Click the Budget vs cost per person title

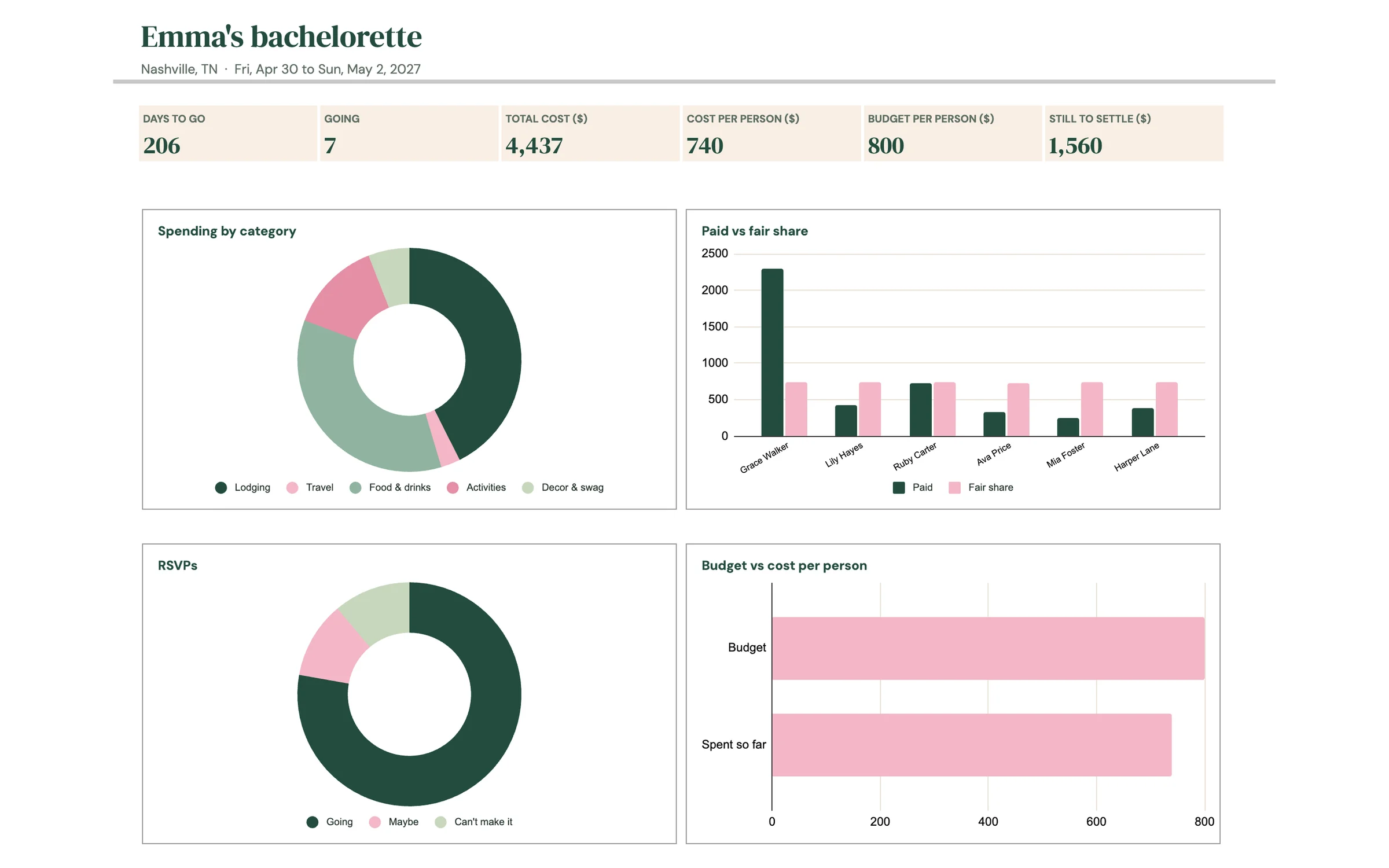point(784,566)
